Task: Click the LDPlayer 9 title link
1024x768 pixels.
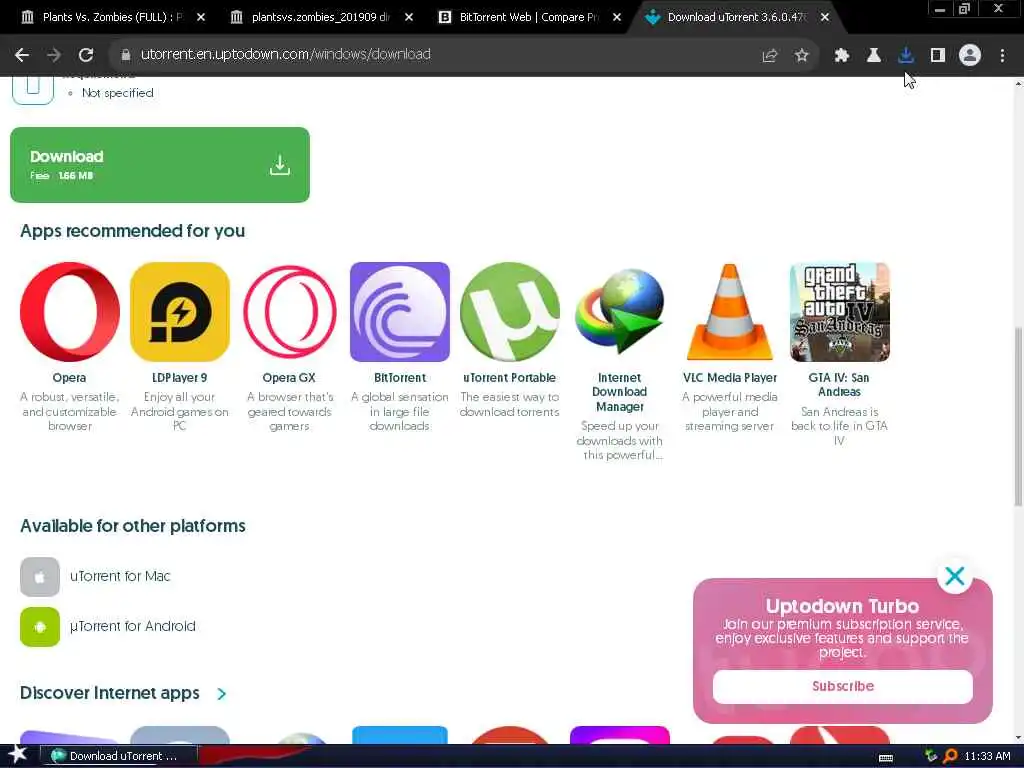Action: coord(180,377)
